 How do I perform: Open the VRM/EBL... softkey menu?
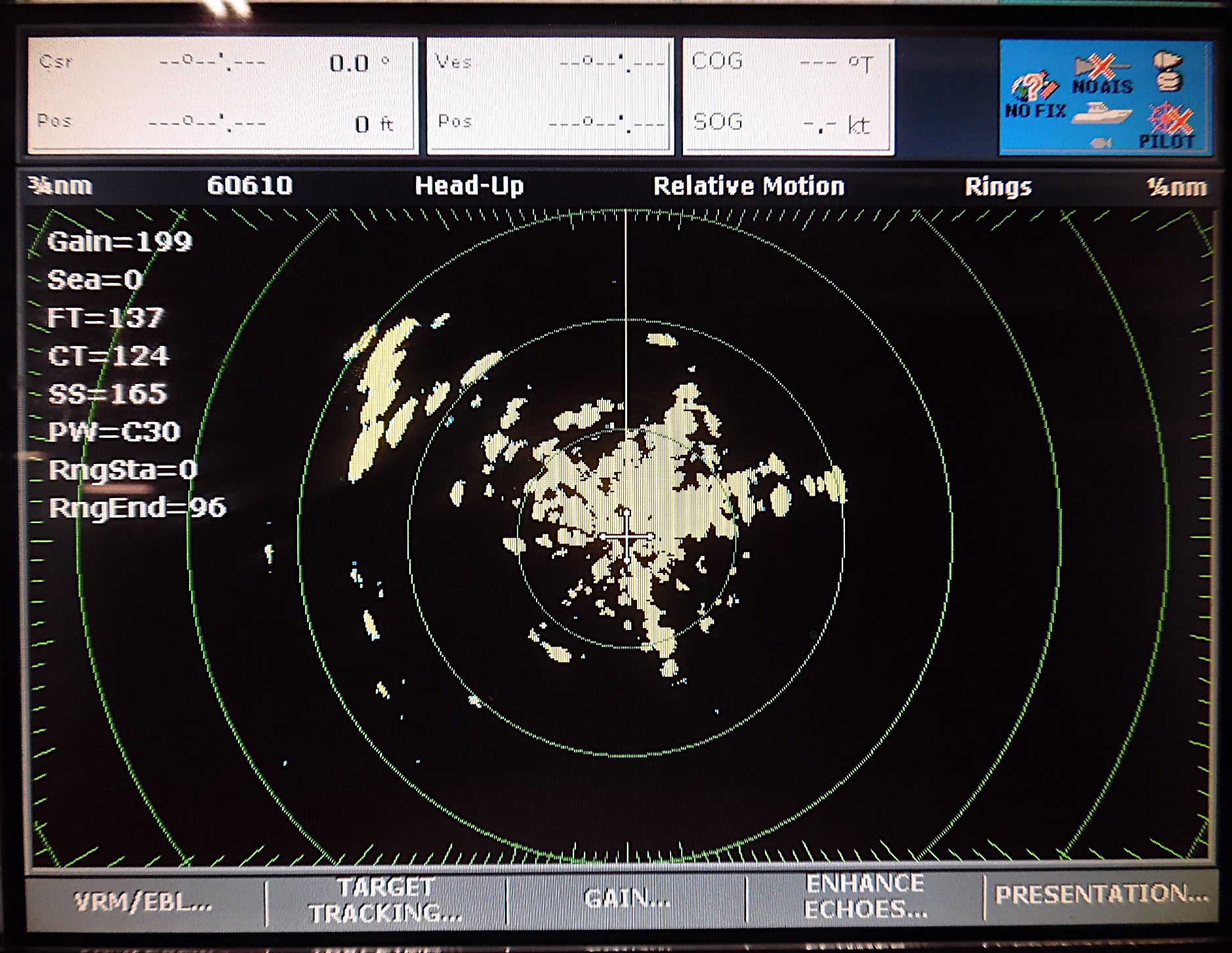144,902
